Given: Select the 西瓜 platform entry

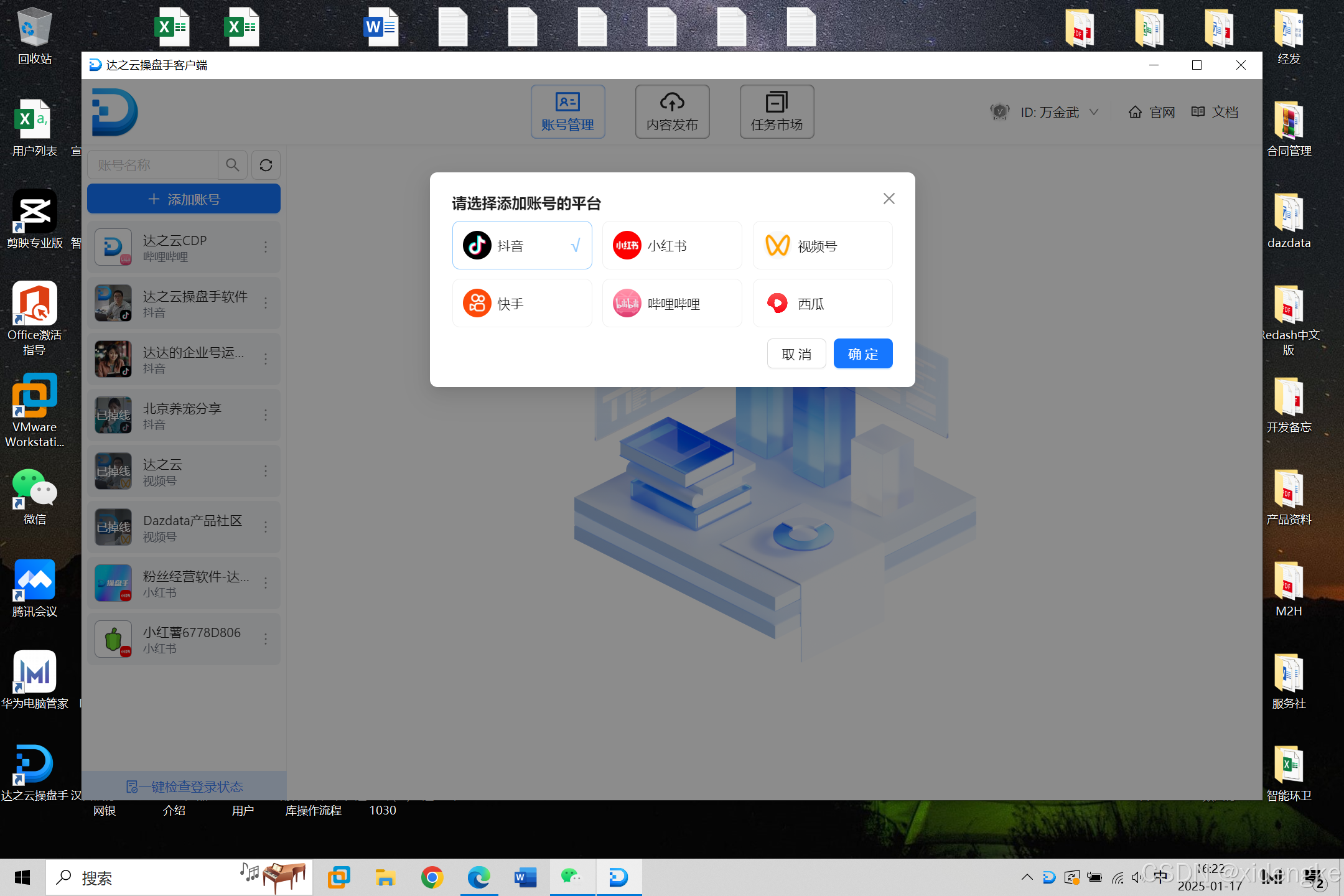Looking at the screenshot, I should [x=822, y=303].
